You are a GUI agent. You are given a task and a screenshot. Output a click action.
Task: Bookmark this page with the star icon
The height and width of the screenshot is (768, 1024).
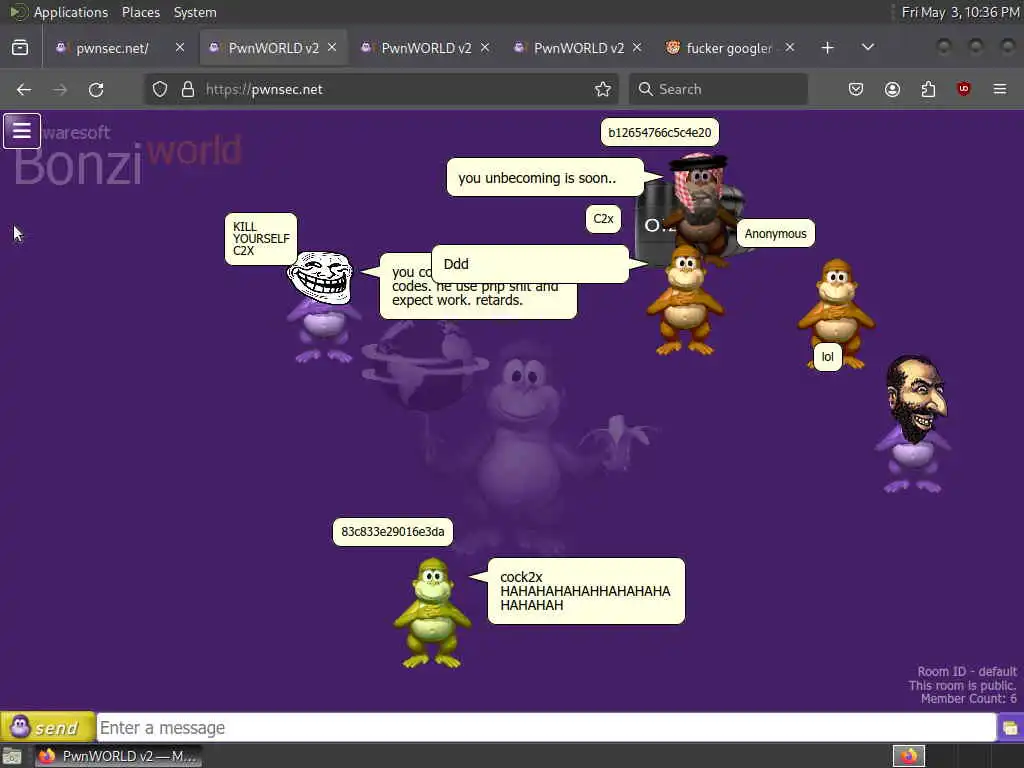[x=603, y=89]
